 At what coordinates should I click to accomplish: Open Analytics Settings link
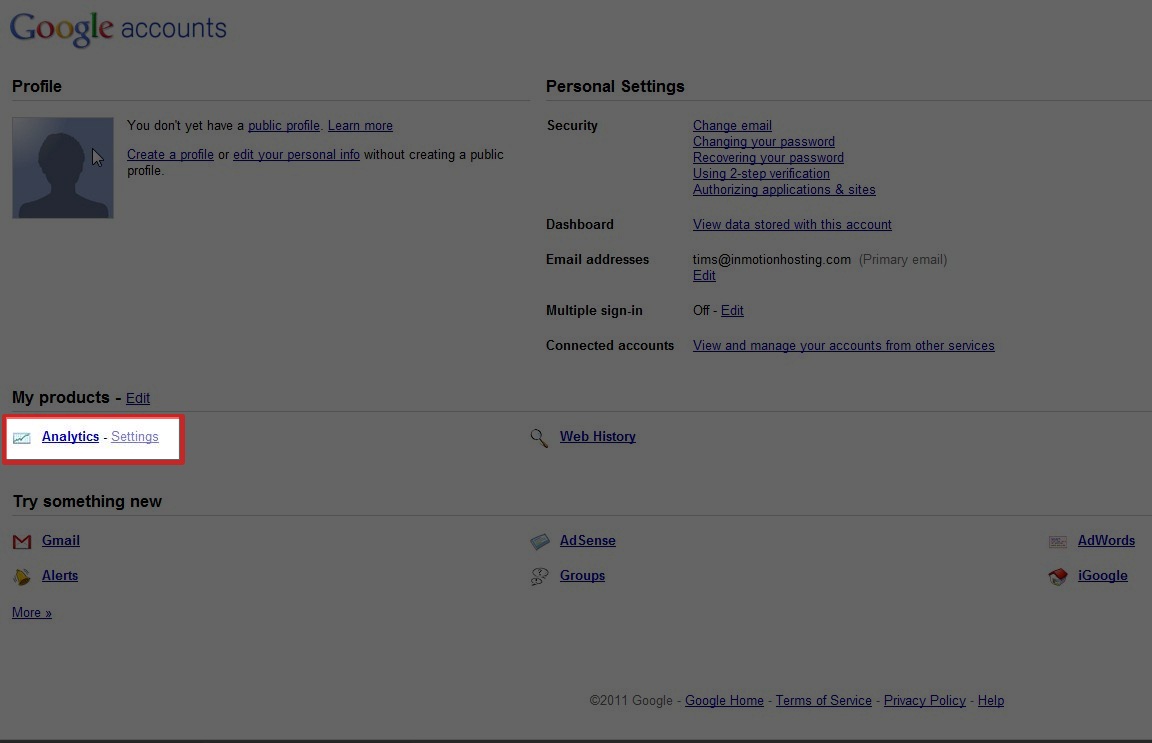point(134,437)
